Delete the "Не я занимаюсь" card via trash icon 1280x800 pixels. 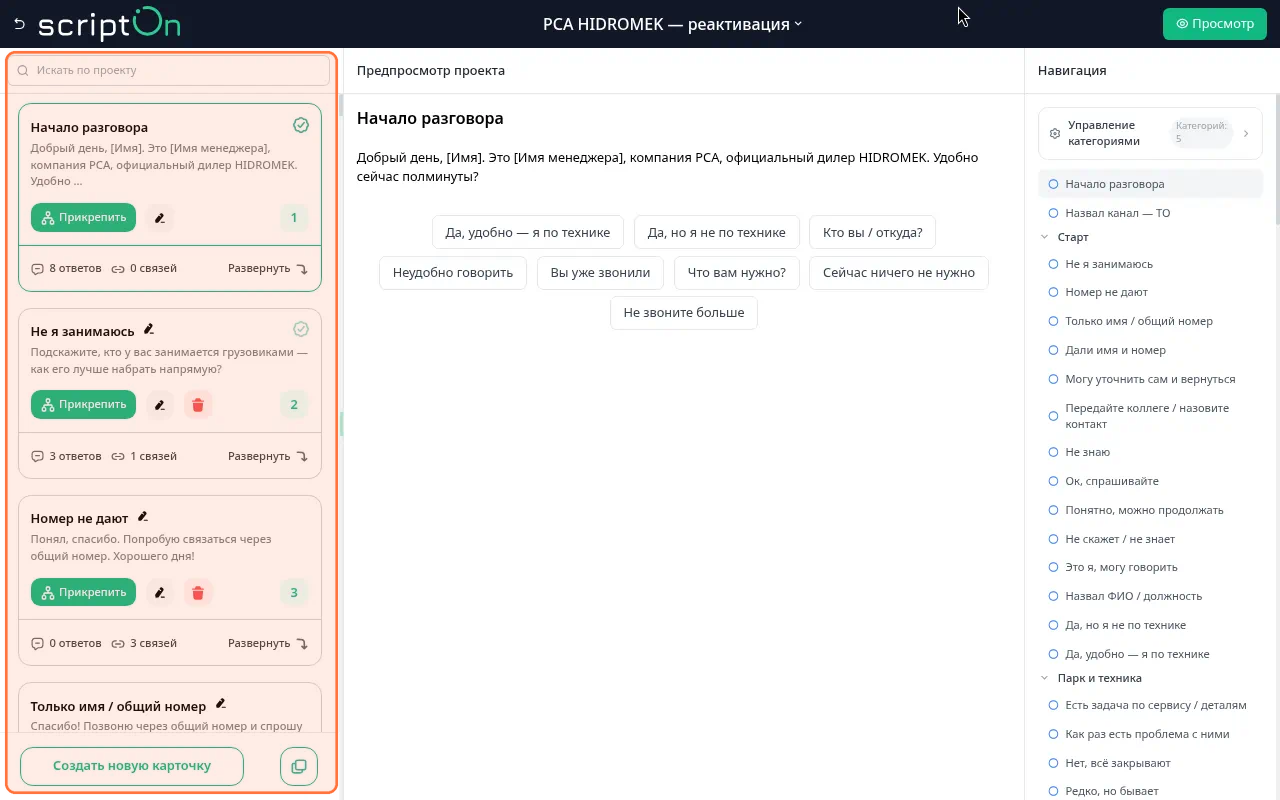pos(198,405)
